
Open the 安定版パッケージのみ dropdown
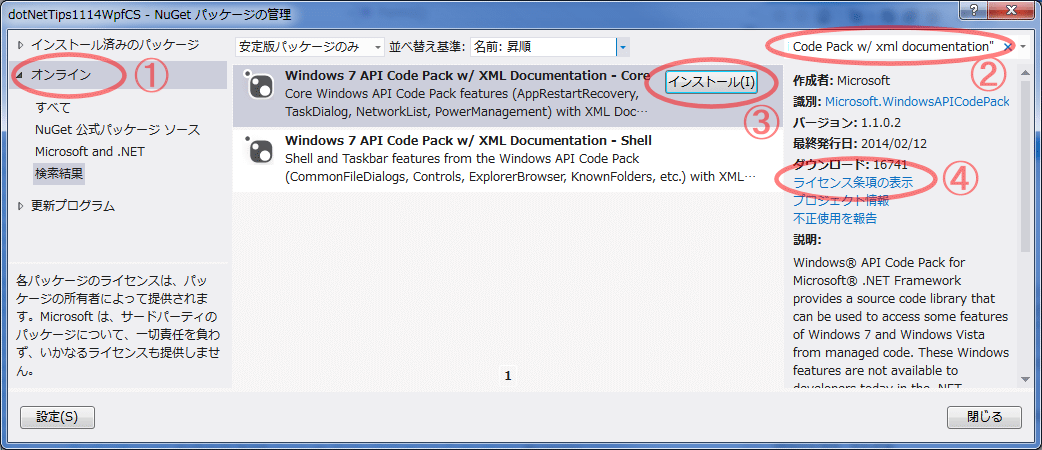click(310, 47)
